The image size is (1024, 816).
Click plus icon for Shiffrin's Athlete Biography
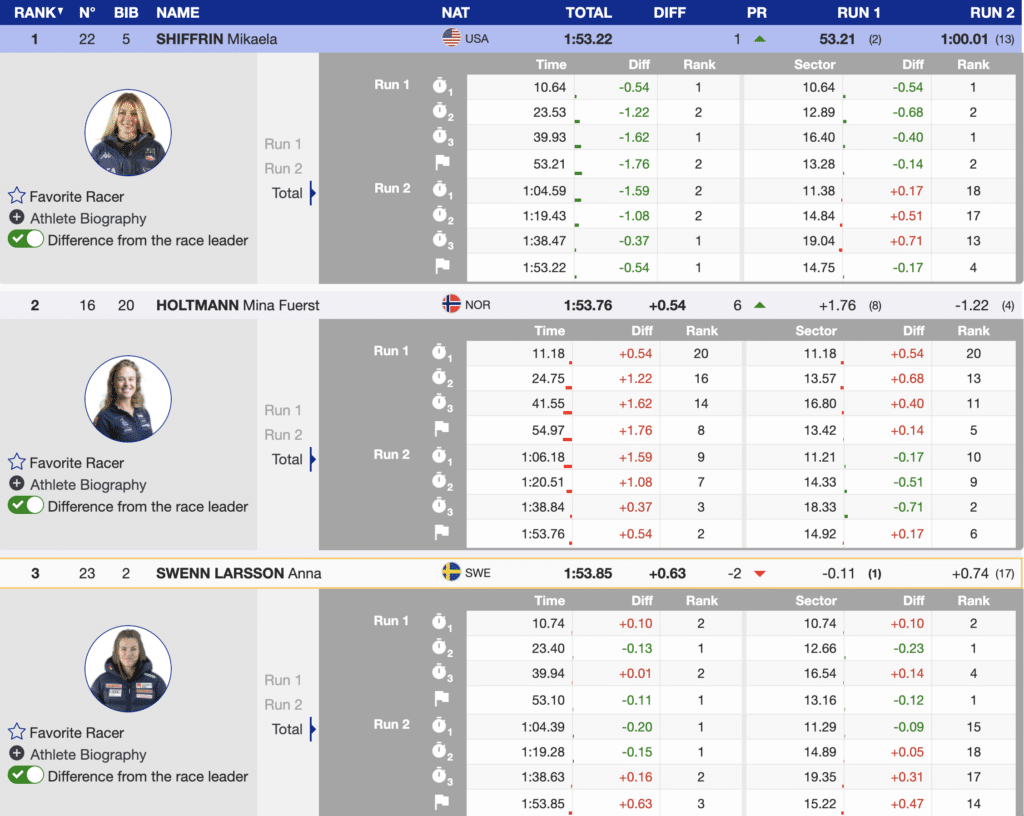17,218
